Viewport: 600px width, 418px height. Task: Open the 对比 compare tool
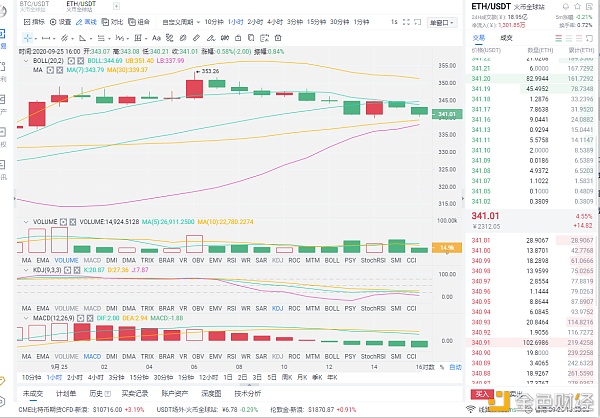pos(112,22)
